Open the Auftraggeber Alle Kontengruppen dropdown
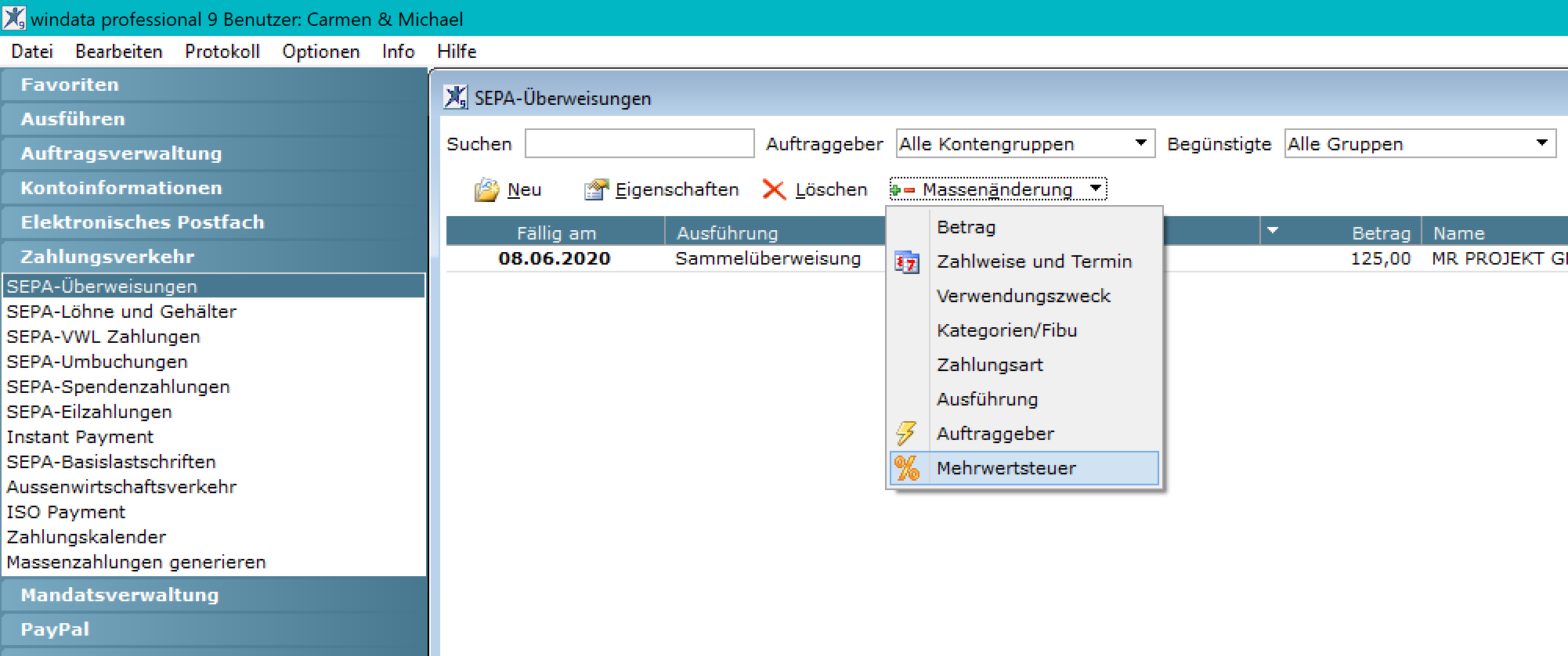 click(x=1025, y=144)
